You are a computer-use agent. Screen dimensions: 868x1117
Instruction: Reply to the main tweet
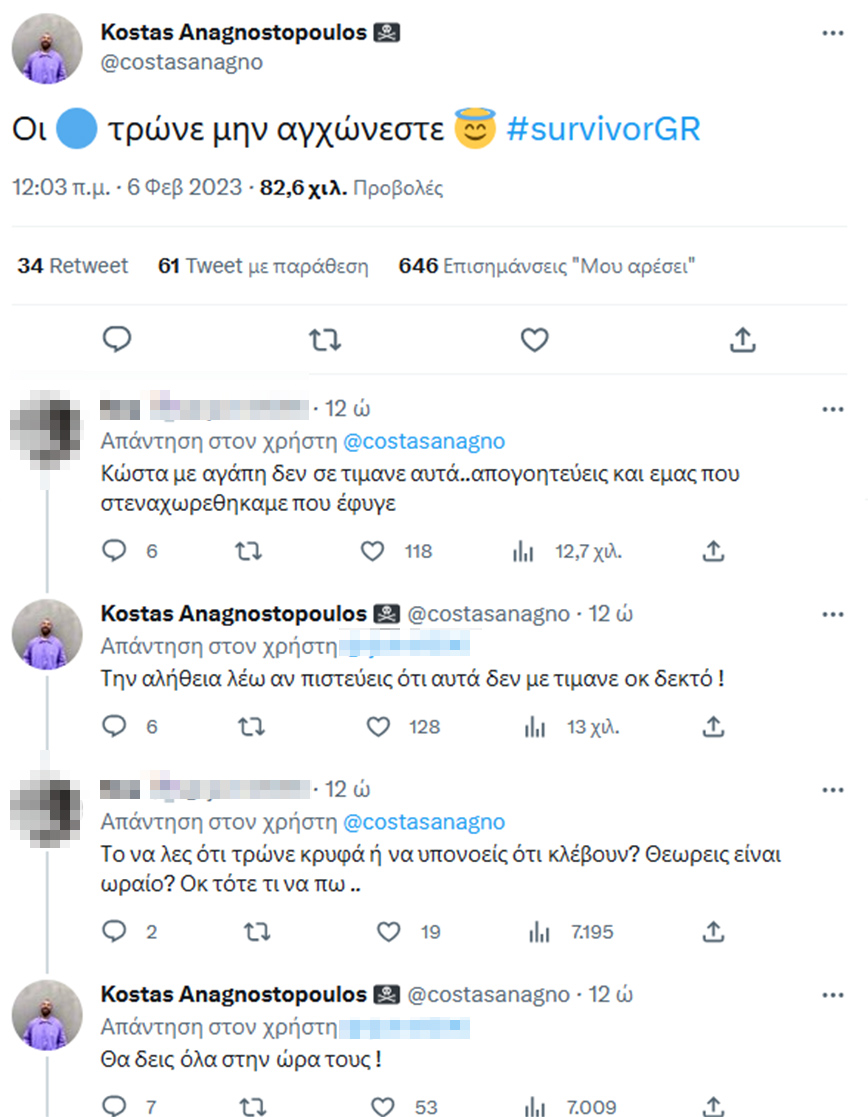click(x=118, y=340)
